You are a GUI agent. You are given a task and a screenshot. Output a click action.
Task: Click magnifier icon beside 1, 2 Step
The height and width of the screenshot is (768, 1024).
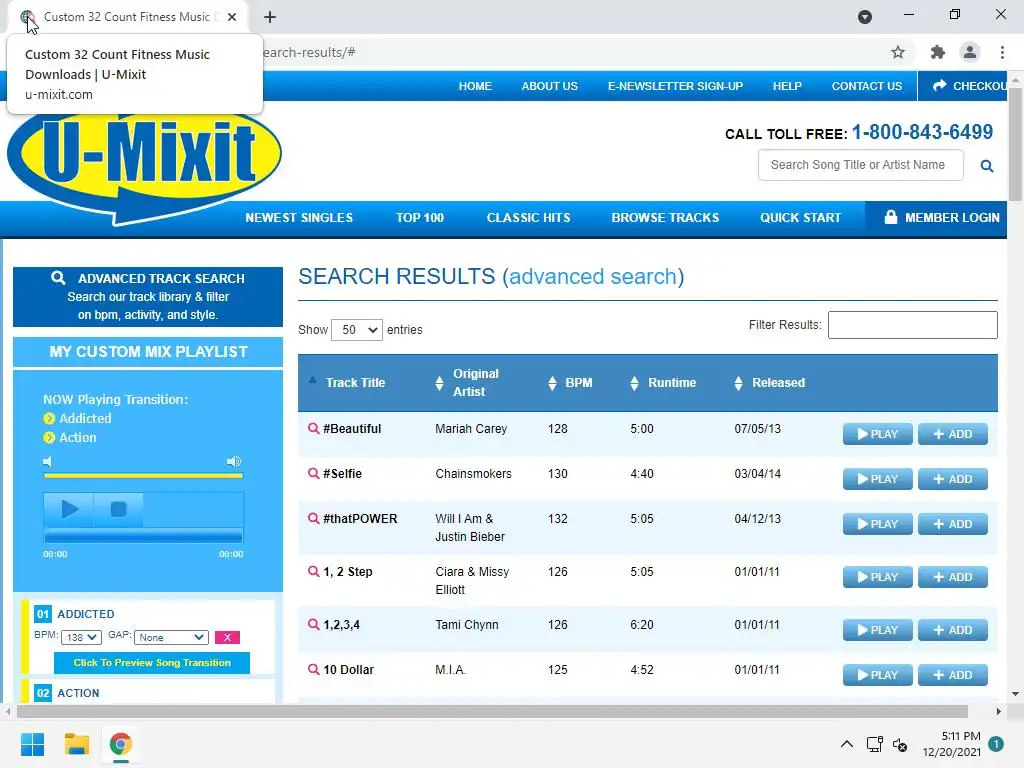313,571
